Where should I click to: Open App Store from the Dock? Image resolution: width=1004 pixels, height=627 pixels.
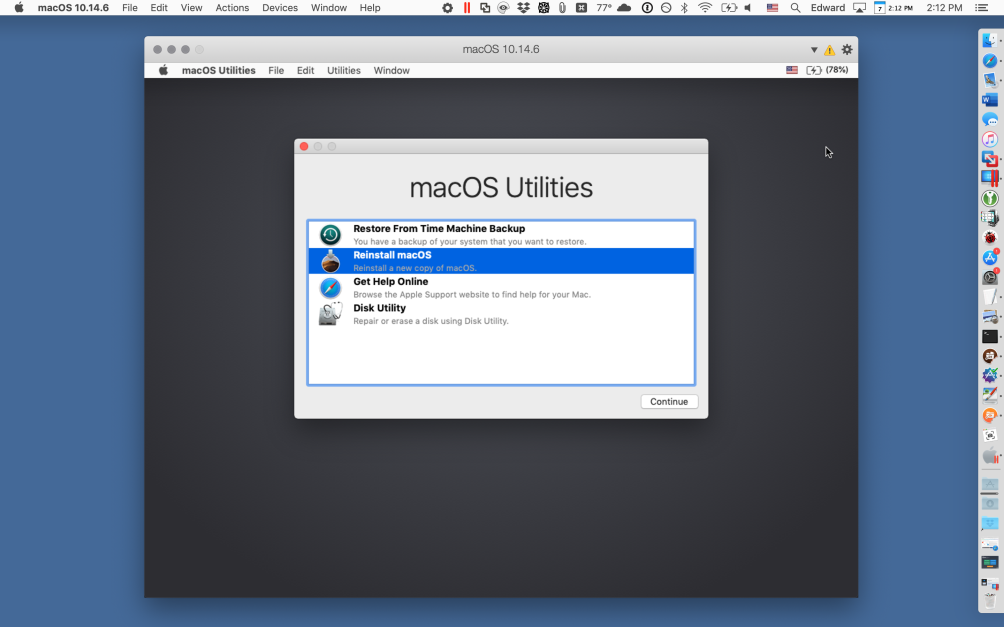tap(989, 257)
